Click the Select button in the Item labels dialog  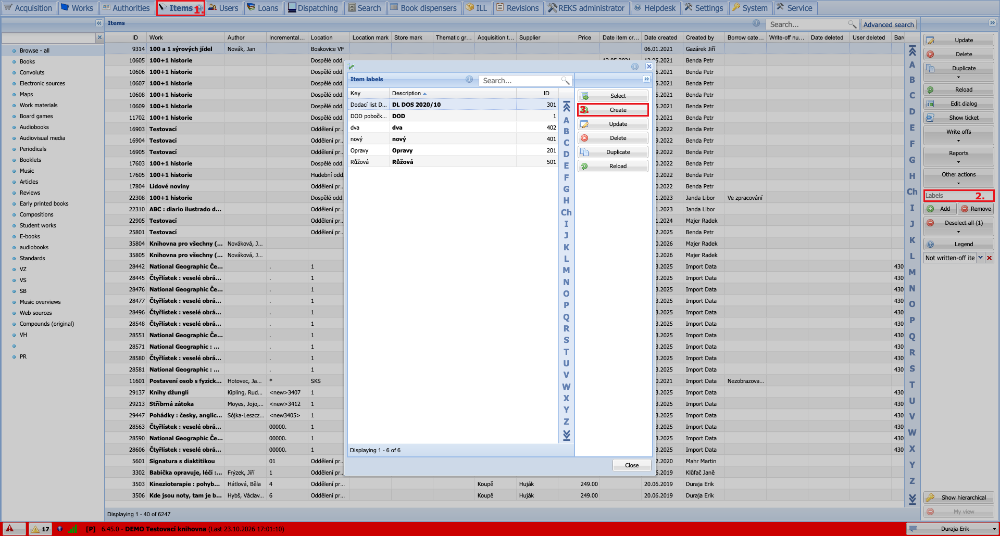point(613,96)
